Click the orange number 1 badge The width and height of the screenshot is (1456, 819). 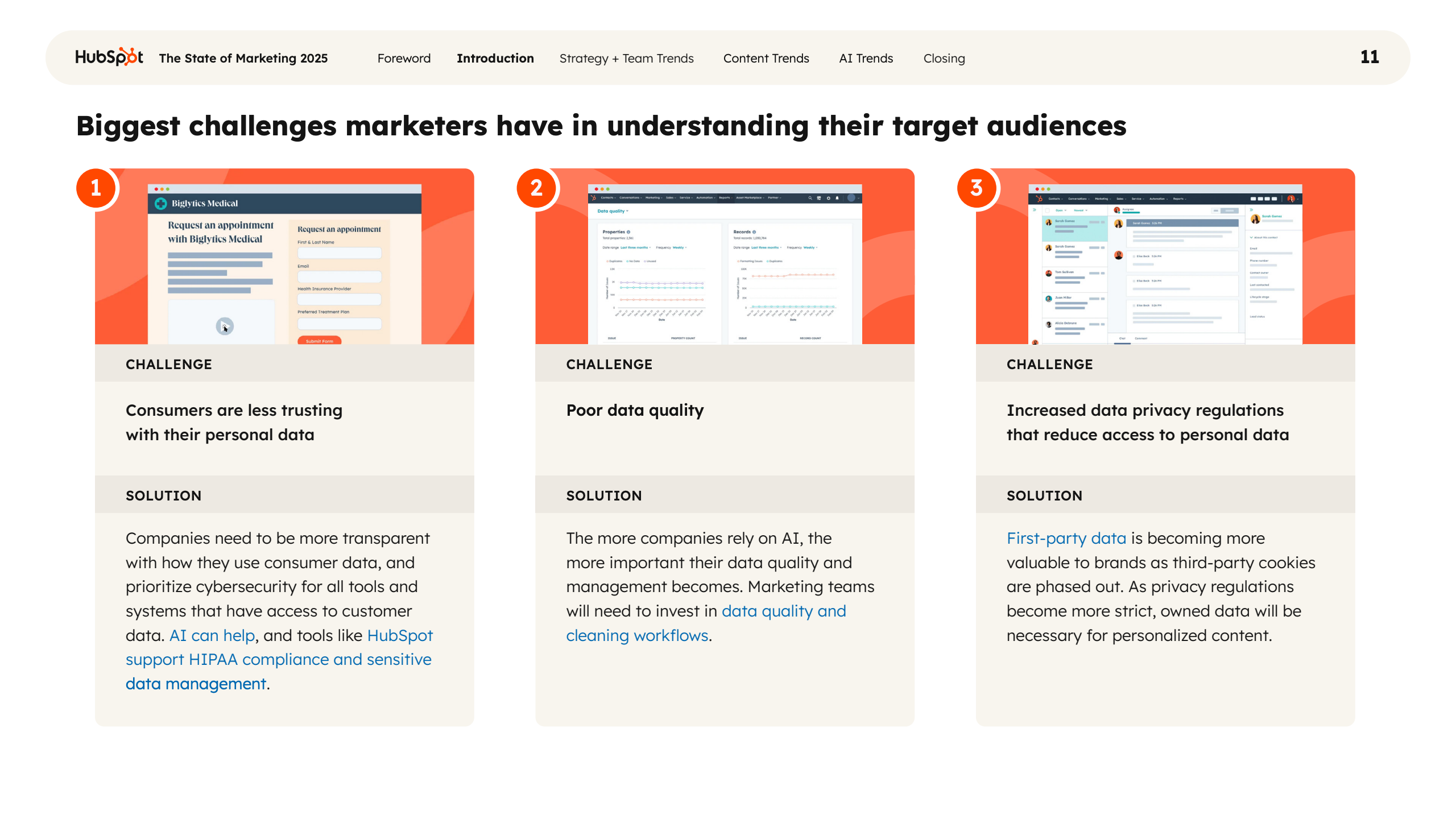pyautogui.click(x=96, y=188)
